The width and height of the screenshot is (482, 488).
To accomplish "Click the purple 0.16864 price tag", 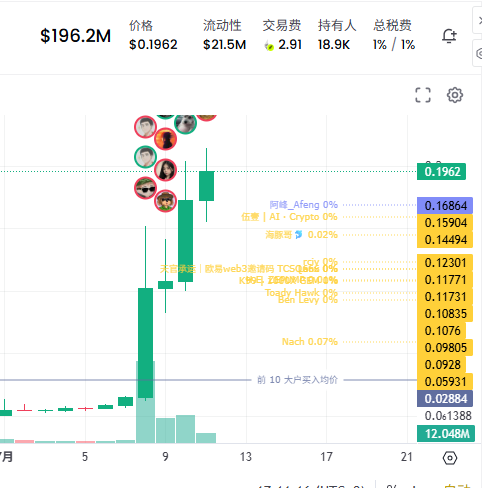I will 445,205.
